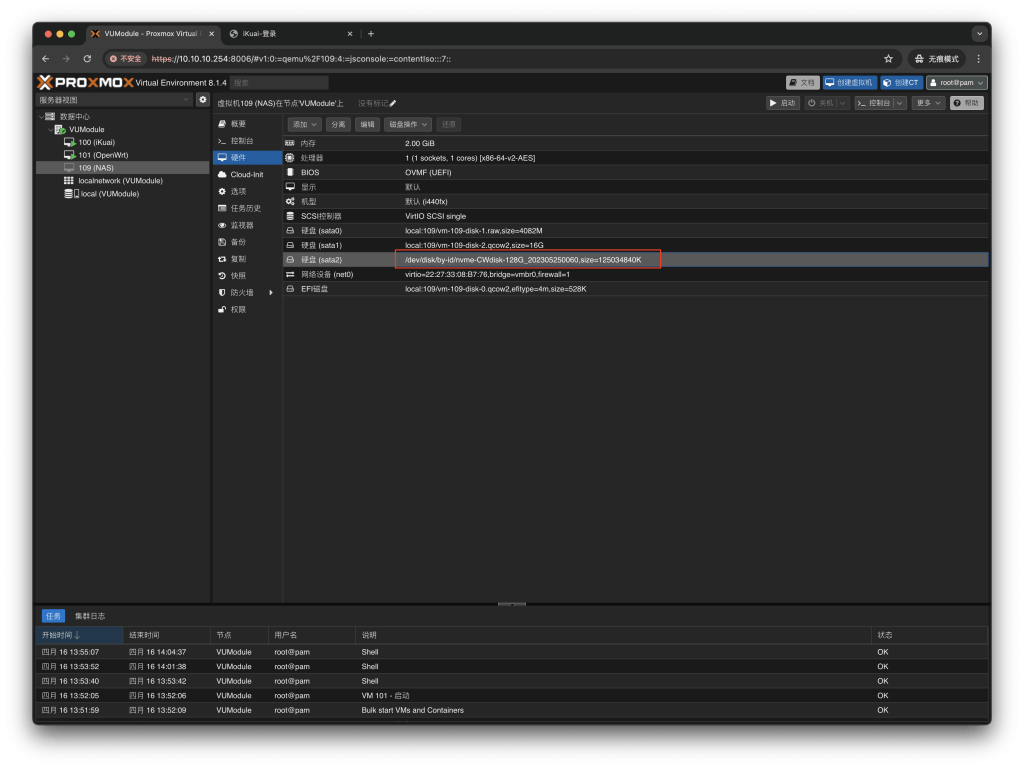Click the pencil icon next to 没有标记
The height and width of the screenshot is (768, 1024).
coord(393,103)
